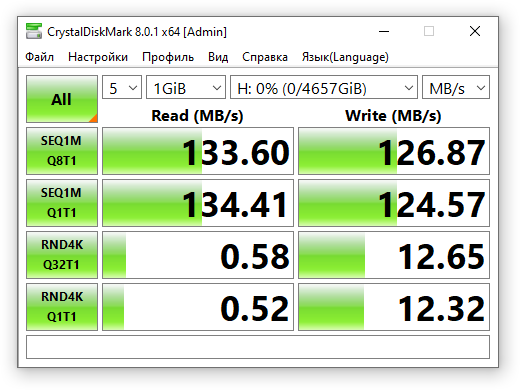Start the SEQ1M Q1T1 test
This screenshot has height=390, width=520.
point(62,203)
